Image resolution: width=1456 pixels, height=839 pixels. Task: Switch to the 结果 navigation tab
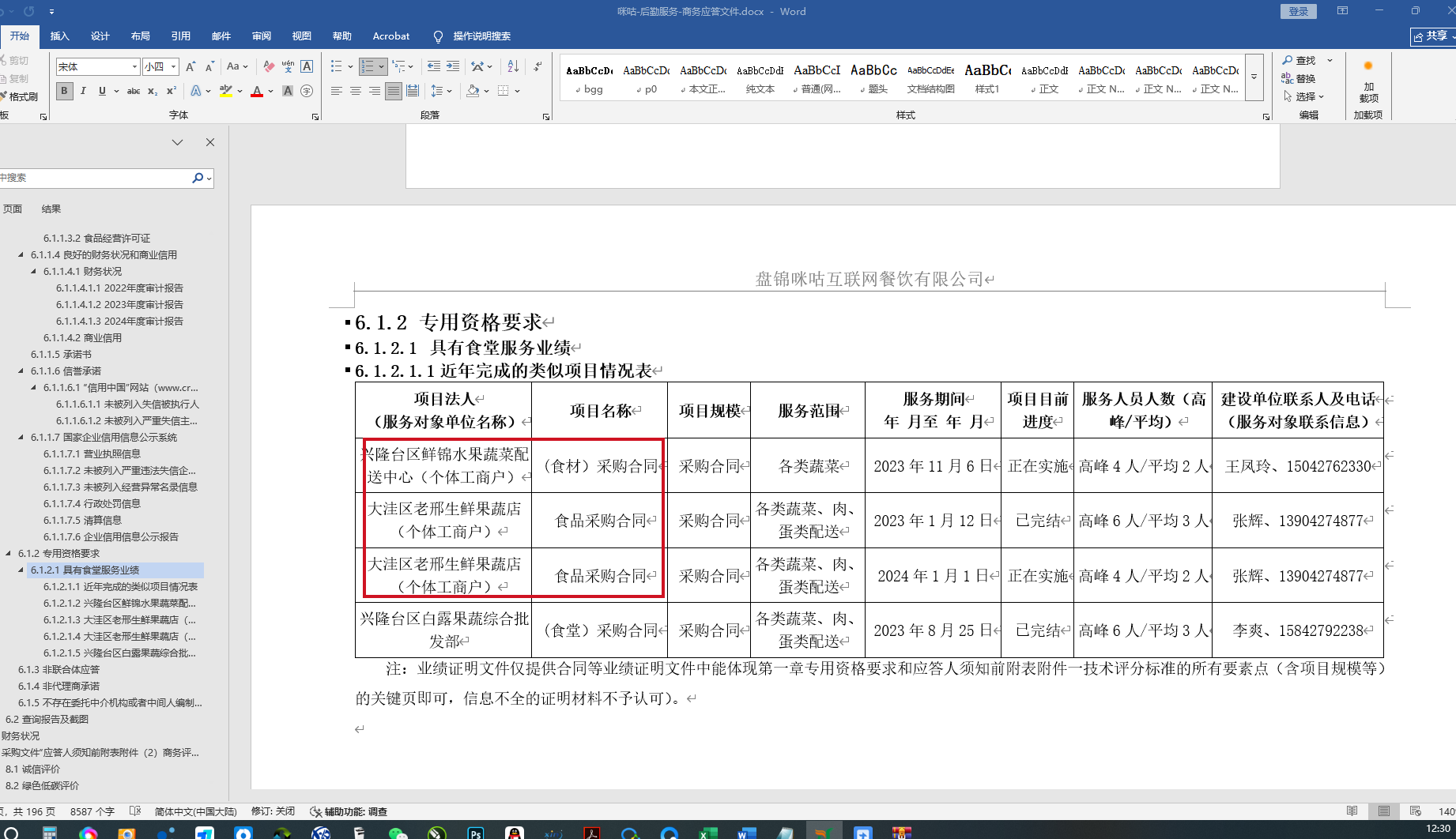(51, 209)
